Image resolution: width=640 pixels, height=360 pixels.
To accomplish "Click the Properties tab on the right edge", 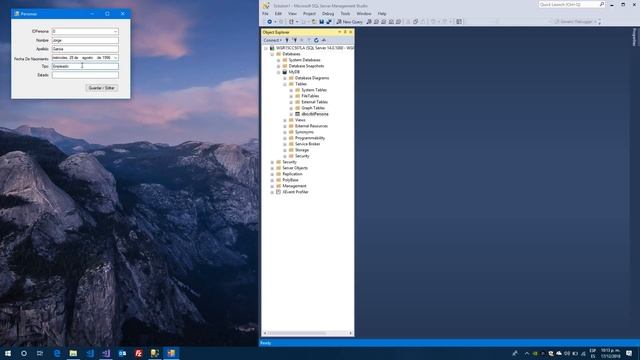I will point(634,37).
